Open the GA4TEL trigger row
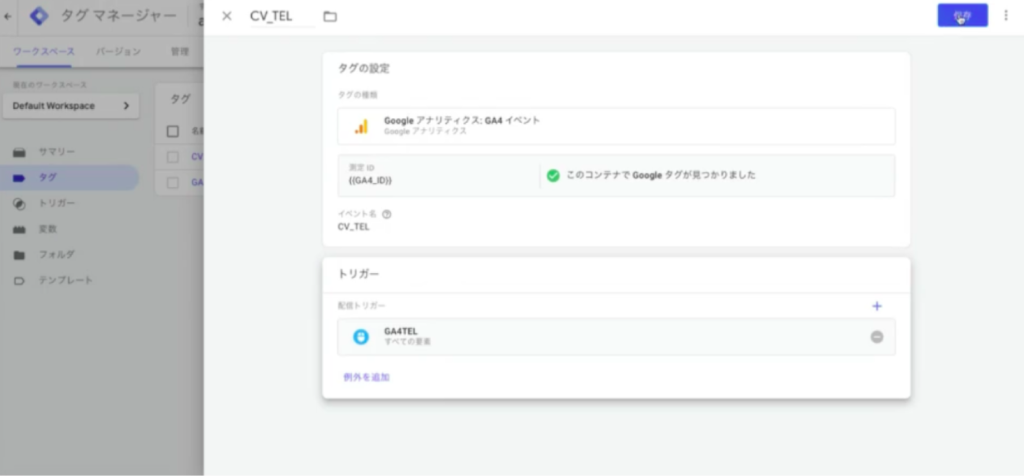1024x476 pixels. click(x=616, y=337)
